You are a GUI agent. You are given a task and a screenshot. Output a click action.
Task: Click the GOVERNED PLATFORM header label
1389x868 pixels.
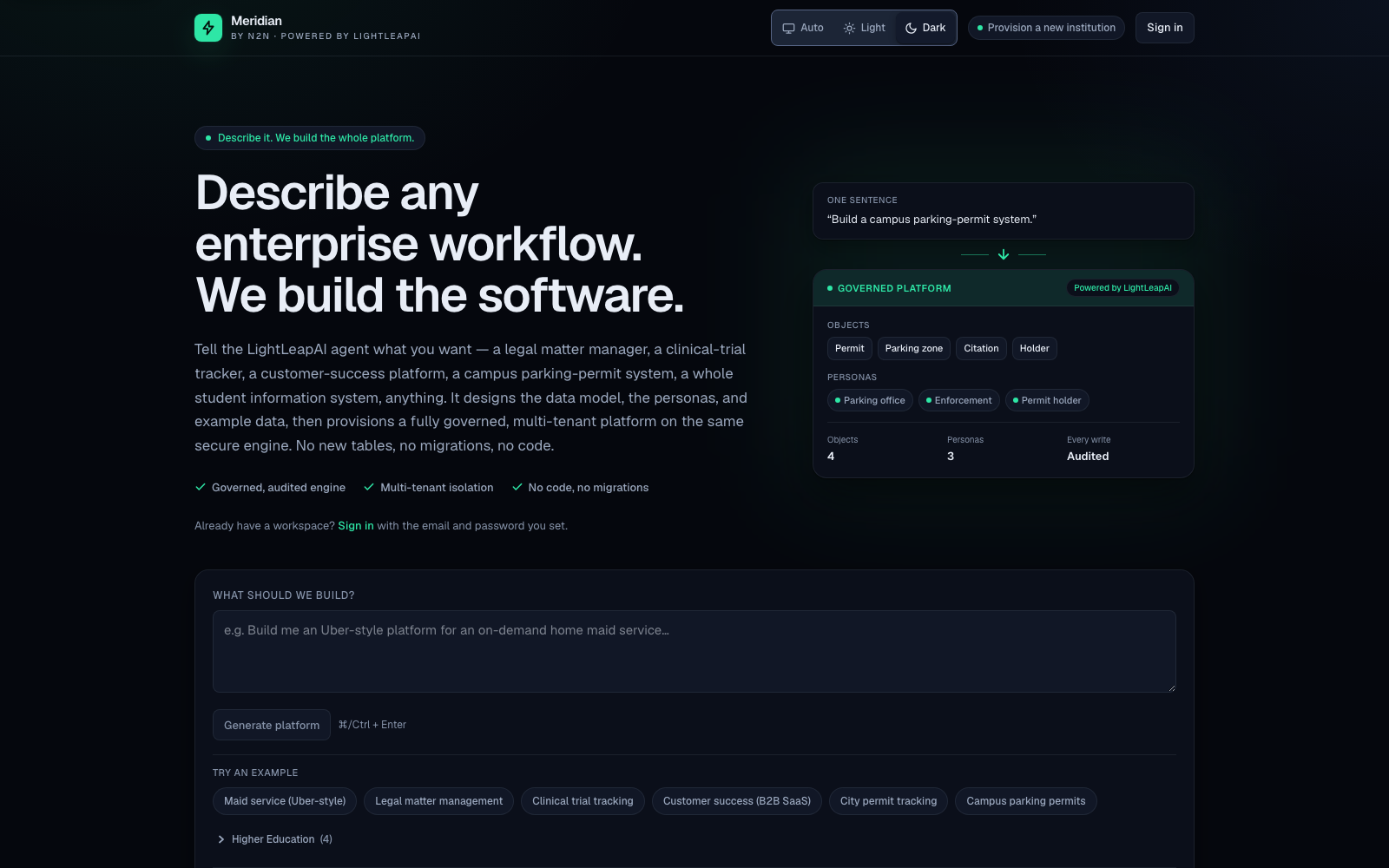click(x=894, y=288)
